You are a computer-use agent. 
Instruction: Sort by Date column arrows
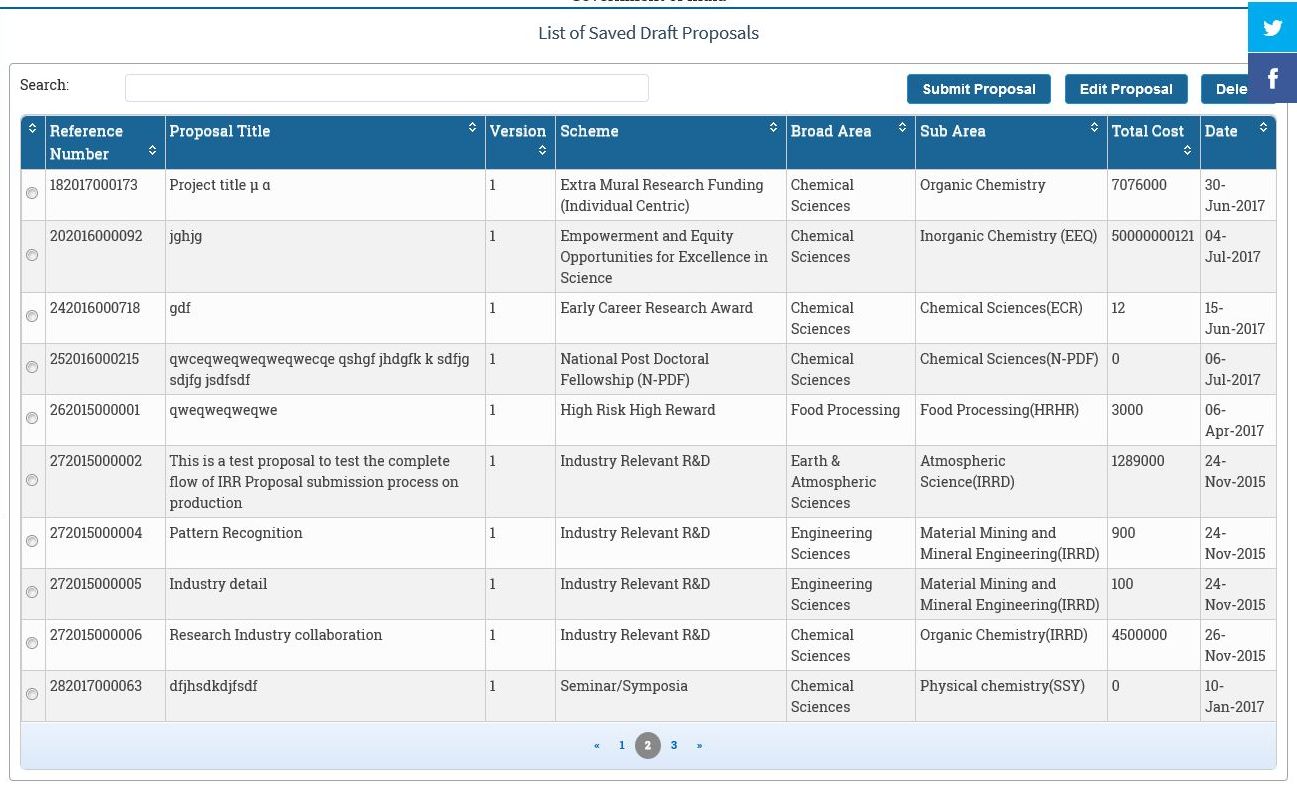tap(1263, 128)
